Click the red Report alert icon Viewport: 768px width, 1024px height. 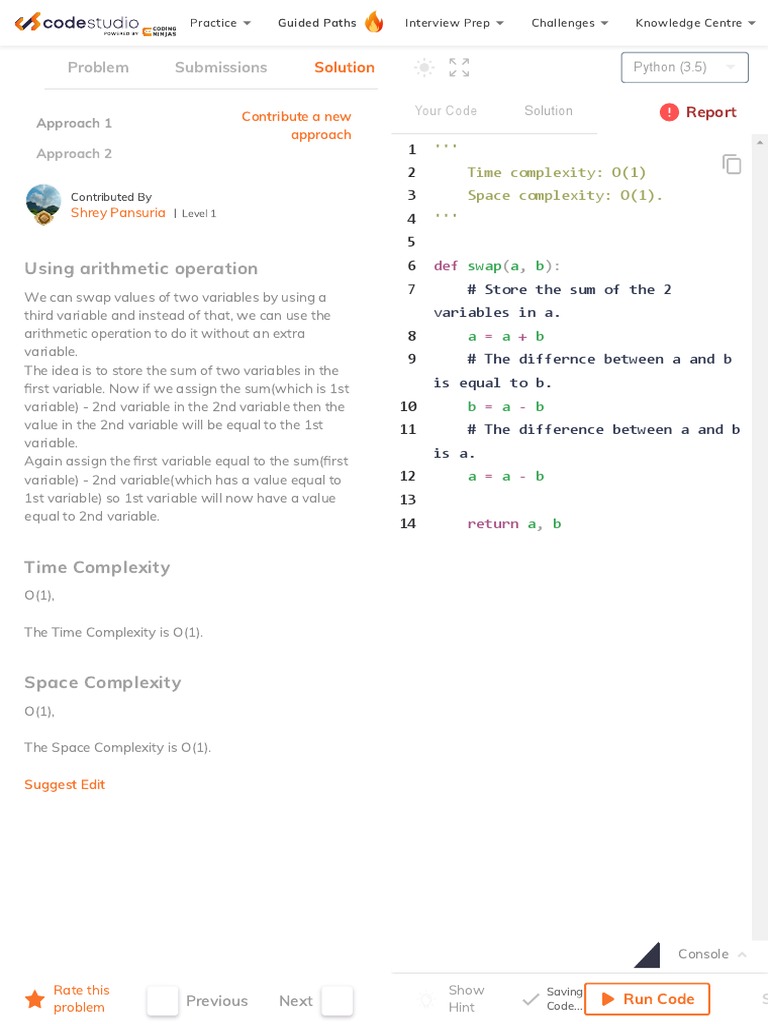[669, 112]
